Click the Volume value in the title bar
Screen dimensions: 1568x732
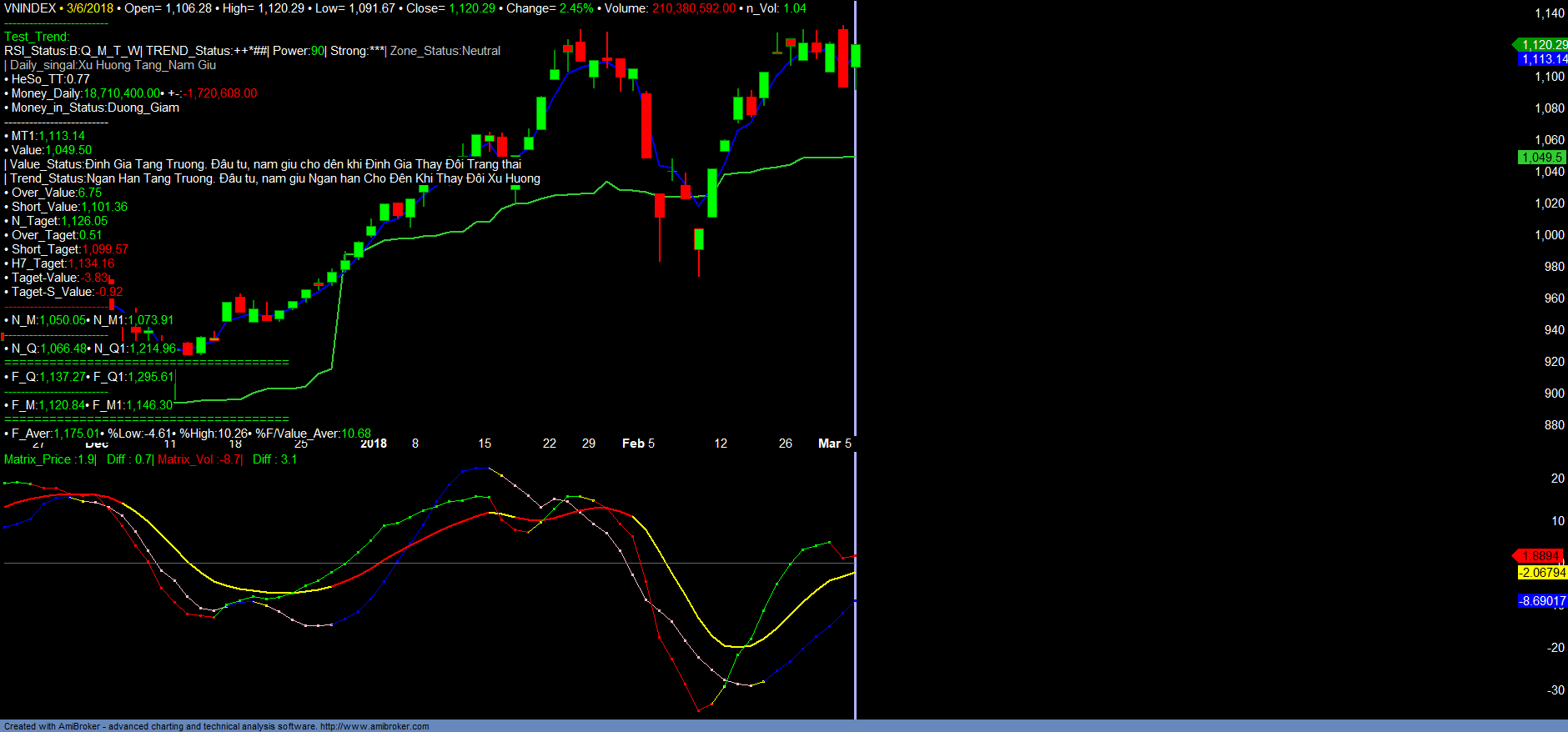pyautogui.click(x=693, y=8)
